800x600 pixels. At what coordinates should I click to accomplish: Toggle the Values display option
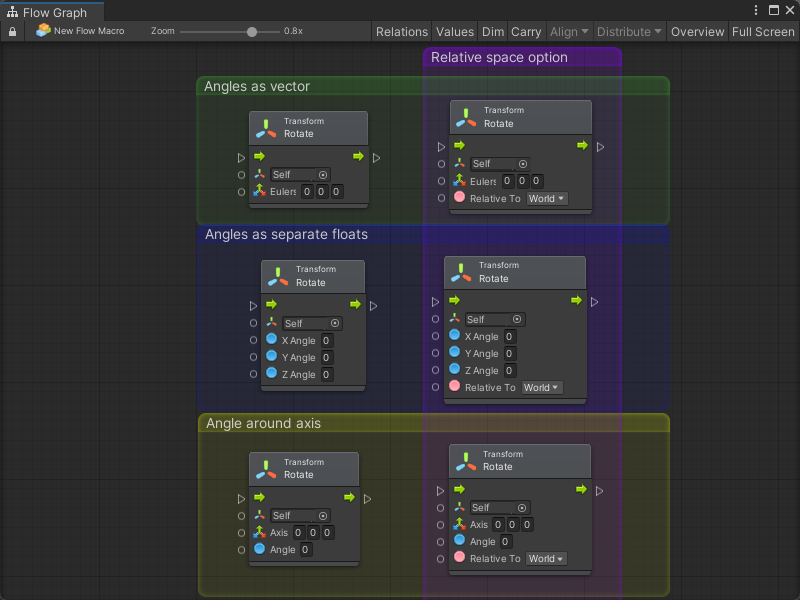(x=455, y=32)
